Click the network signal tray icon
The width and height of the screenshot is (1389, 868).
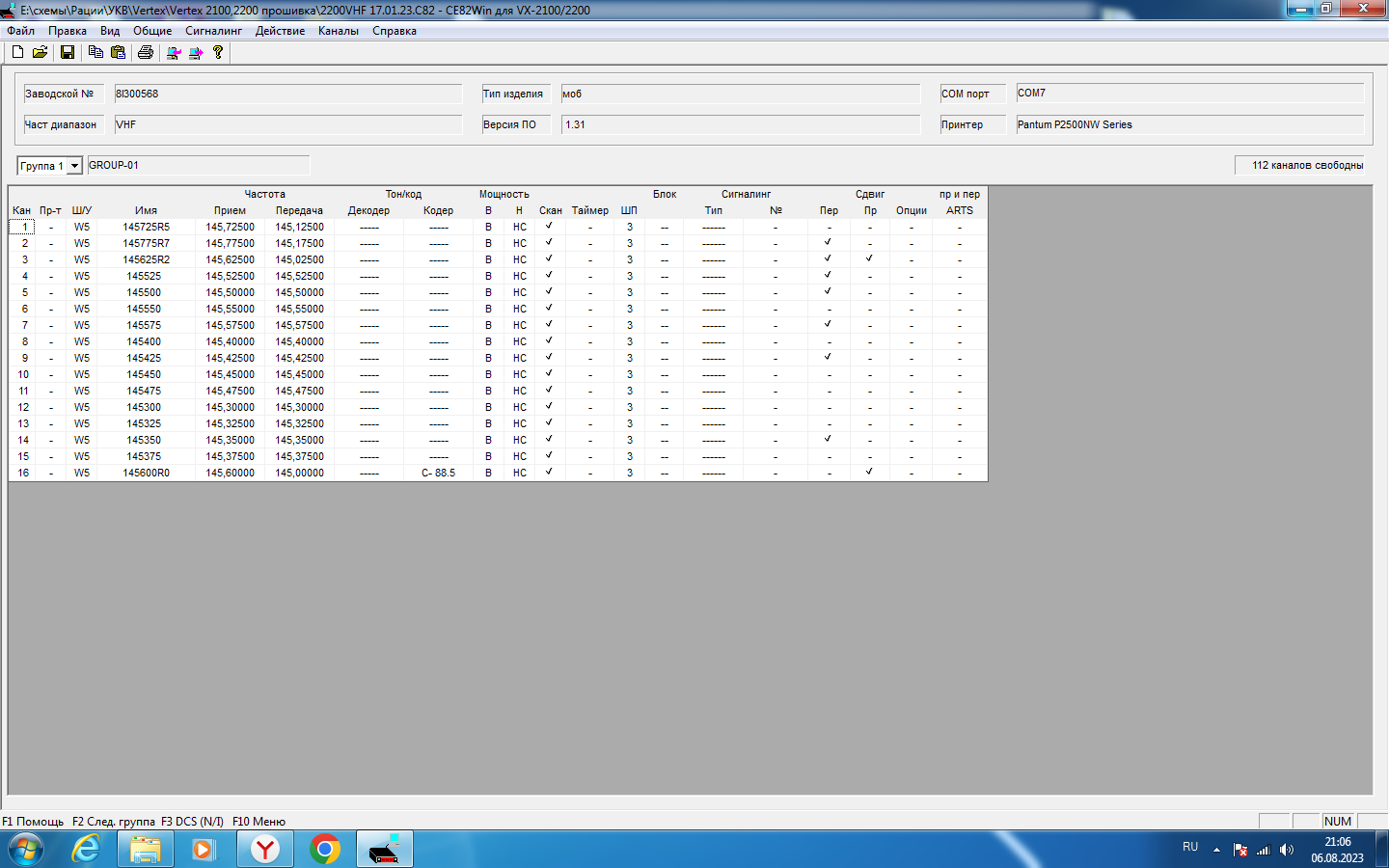coord(1264,850)
